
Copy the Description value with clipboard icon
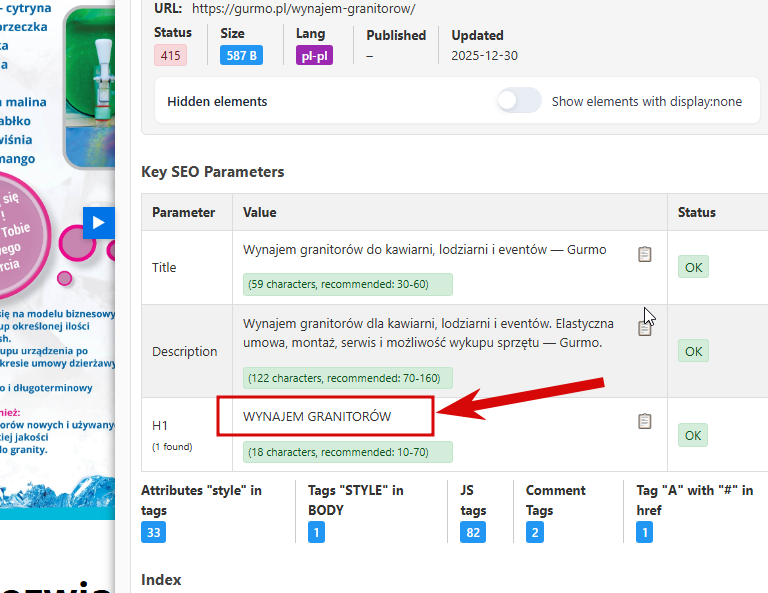(645, 328)
